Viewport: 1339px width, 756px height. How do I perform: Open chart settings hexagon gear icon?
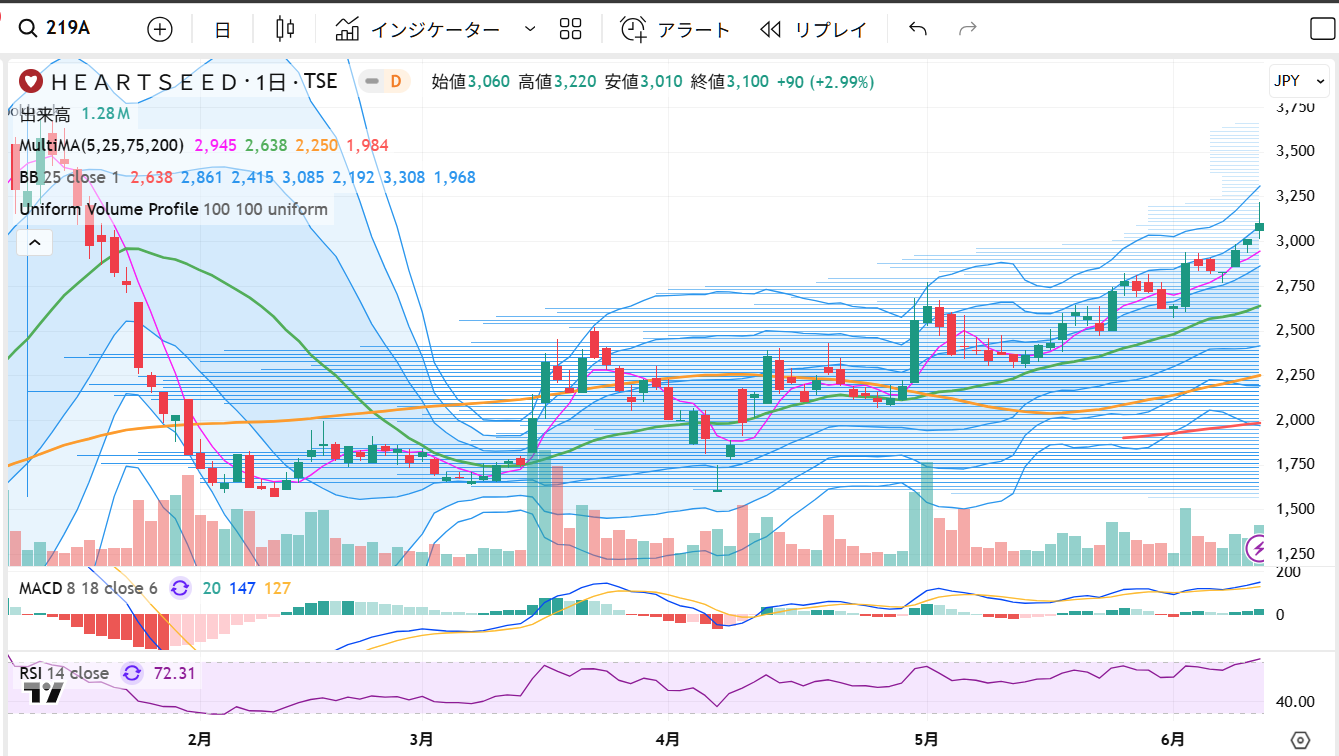tap(1300, 741)
